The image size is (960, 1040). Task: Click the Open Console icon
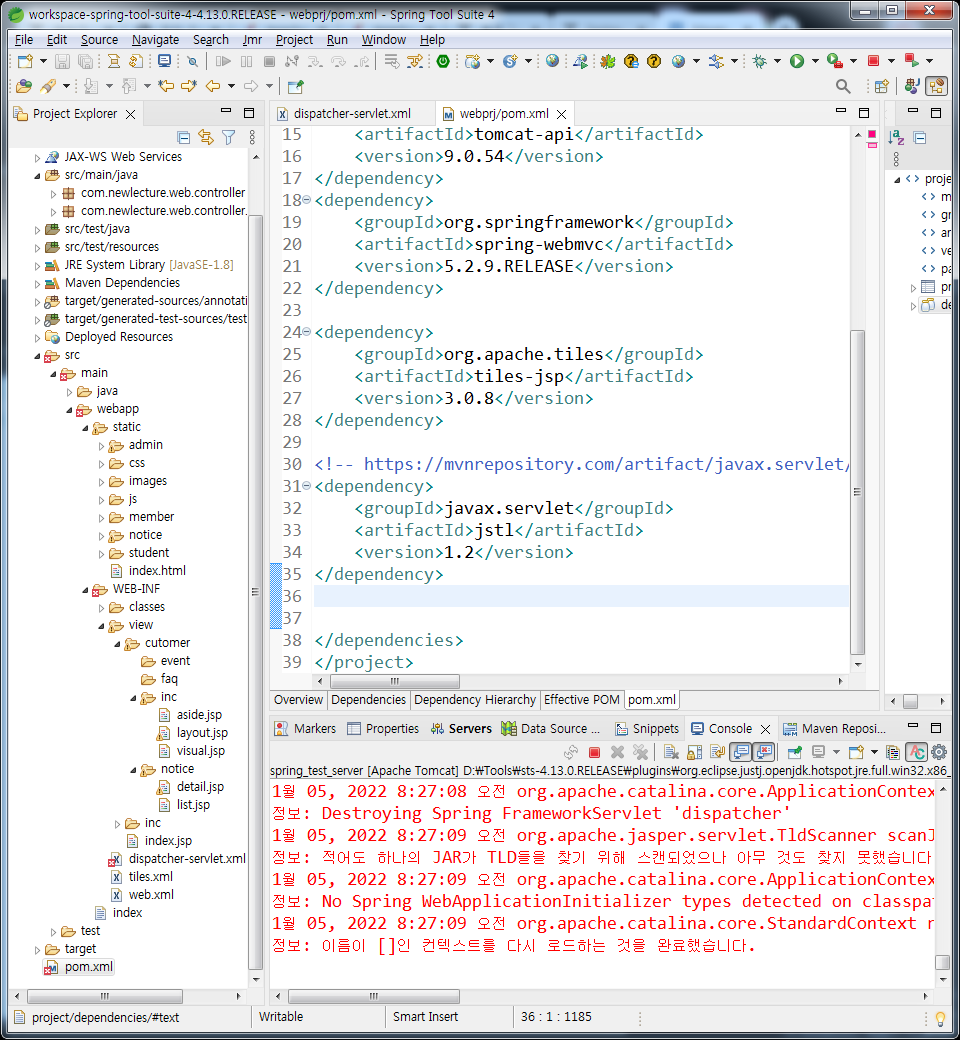coord(856,752)
